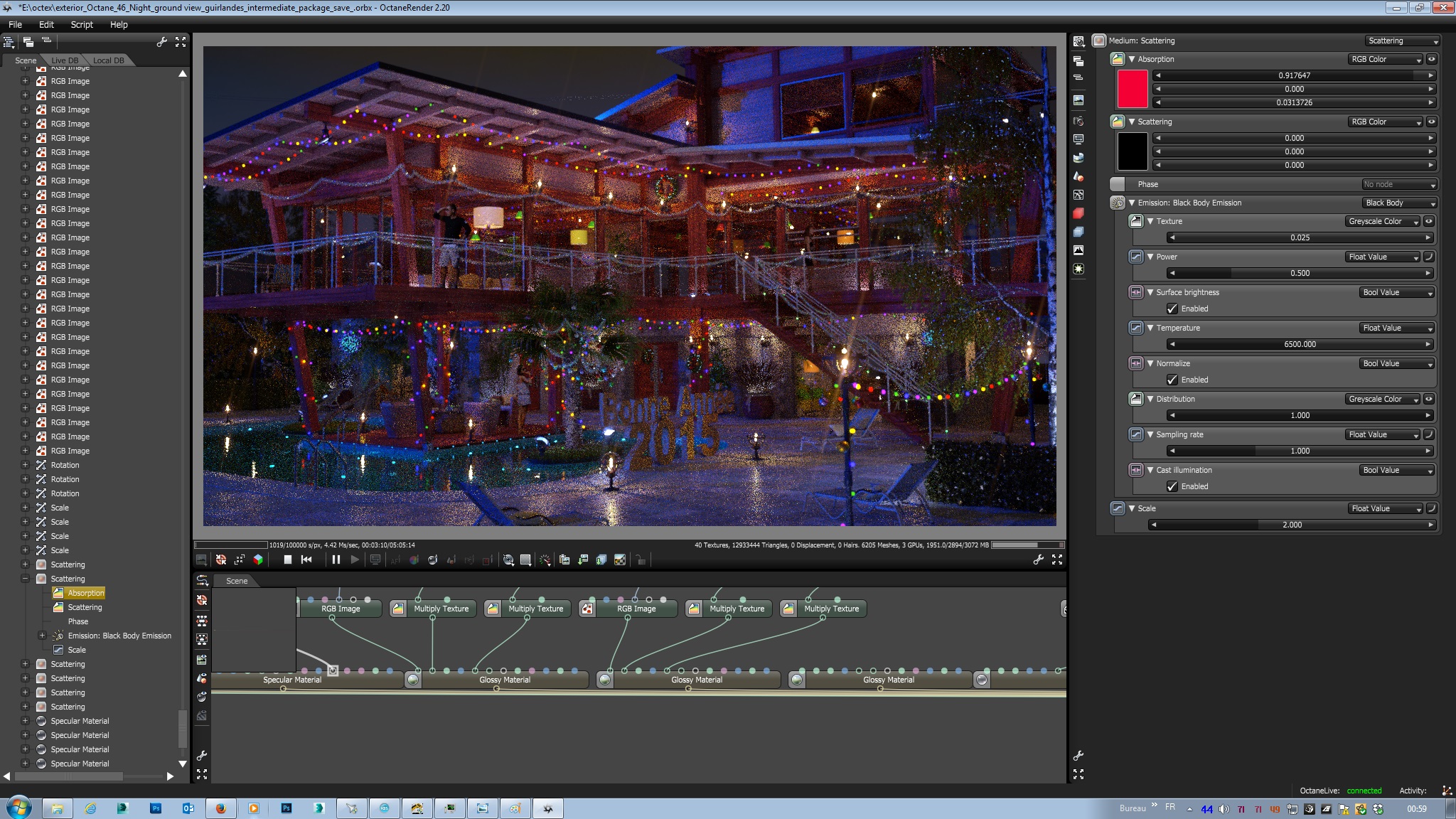This screenshot has width=1456, height=819.
Task: Click the restart render (rewind) icon
Action: 306,560
